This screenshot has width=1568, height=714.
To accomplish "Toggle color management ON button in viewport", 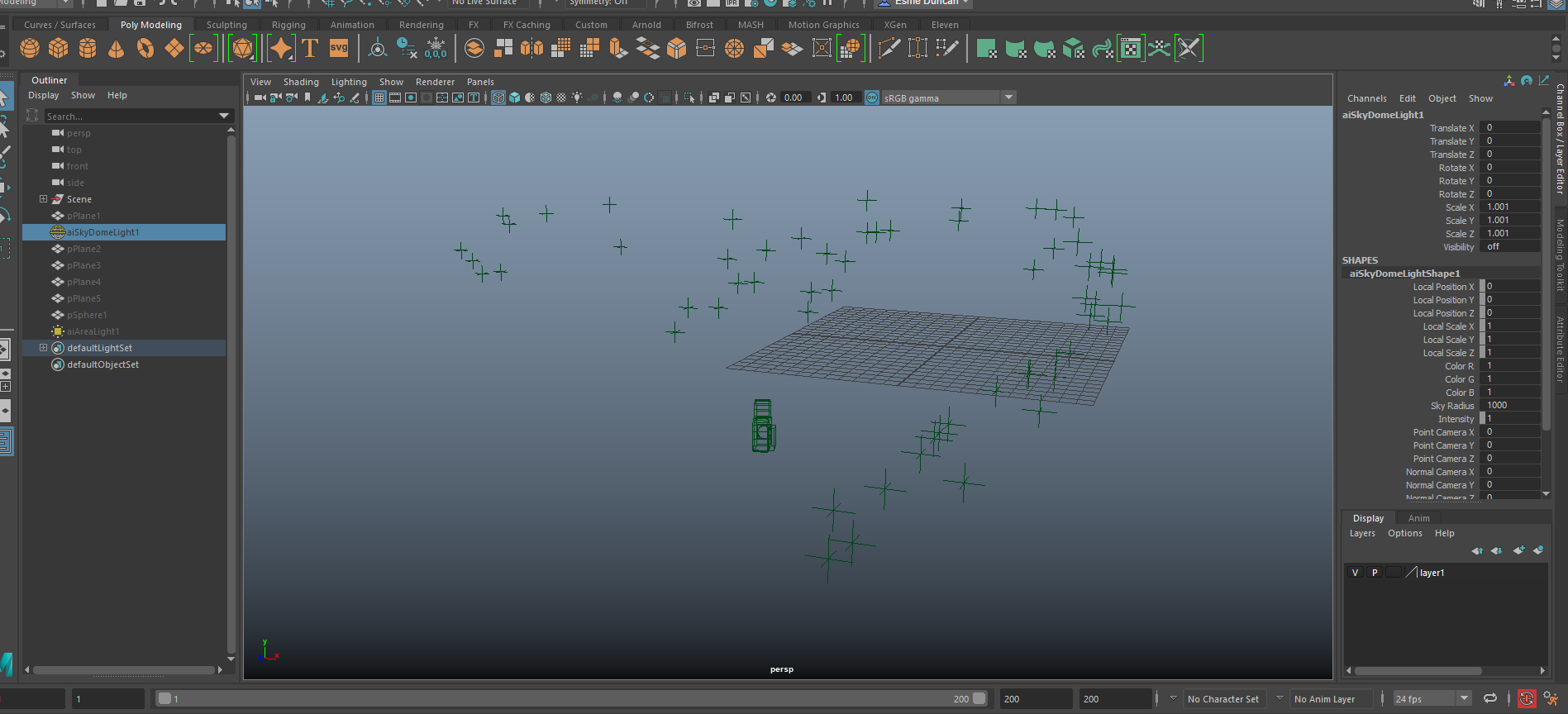I will coord(872,98).
